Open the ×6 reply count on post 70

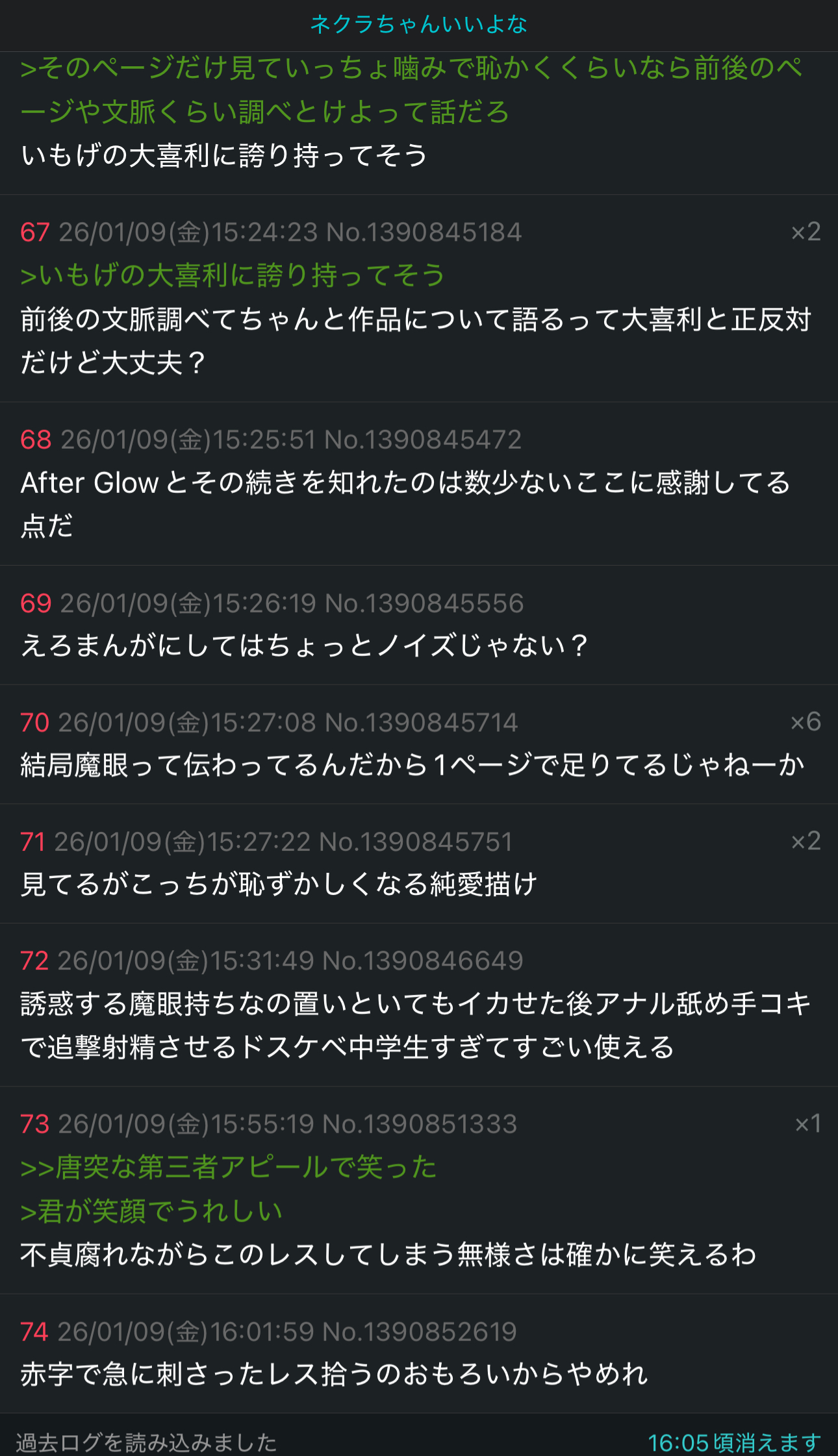click(806, 722)
